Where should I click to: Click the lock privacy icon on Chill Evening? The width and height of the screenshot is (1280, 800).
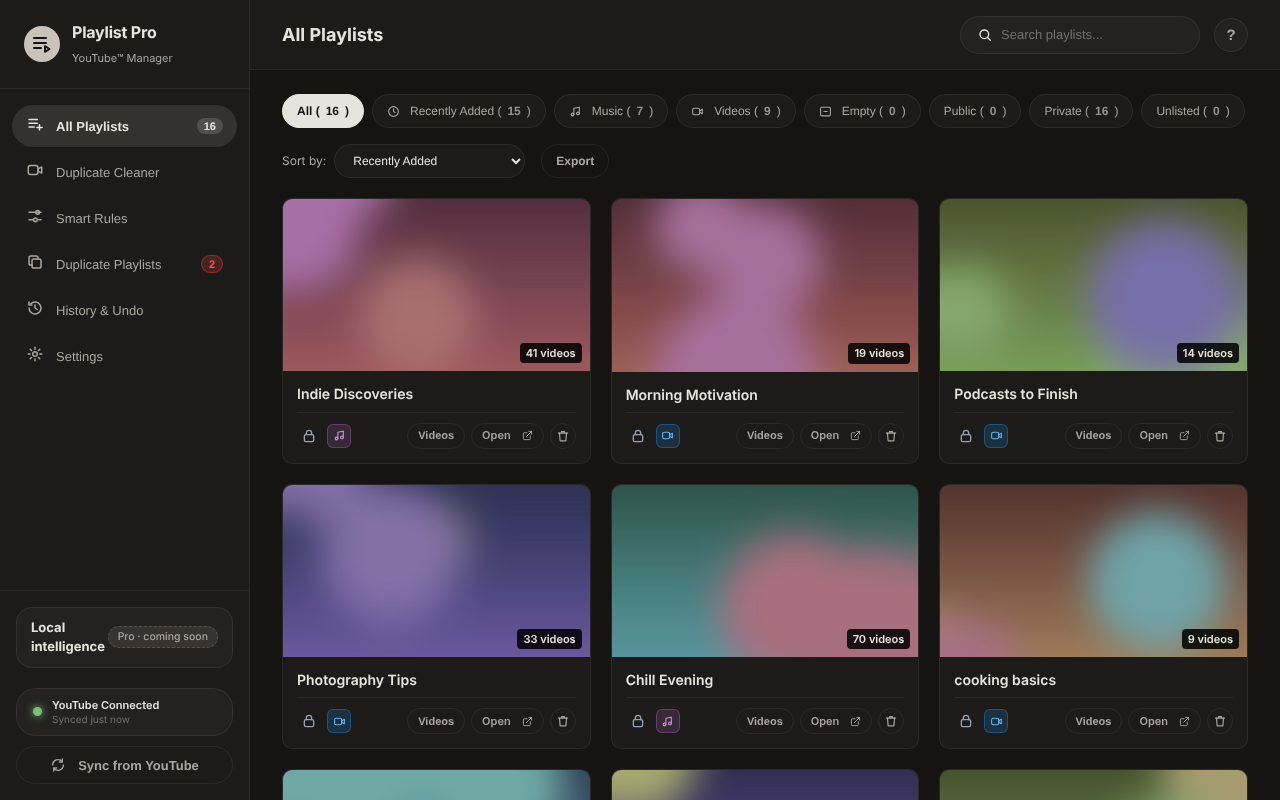point(638,721)
